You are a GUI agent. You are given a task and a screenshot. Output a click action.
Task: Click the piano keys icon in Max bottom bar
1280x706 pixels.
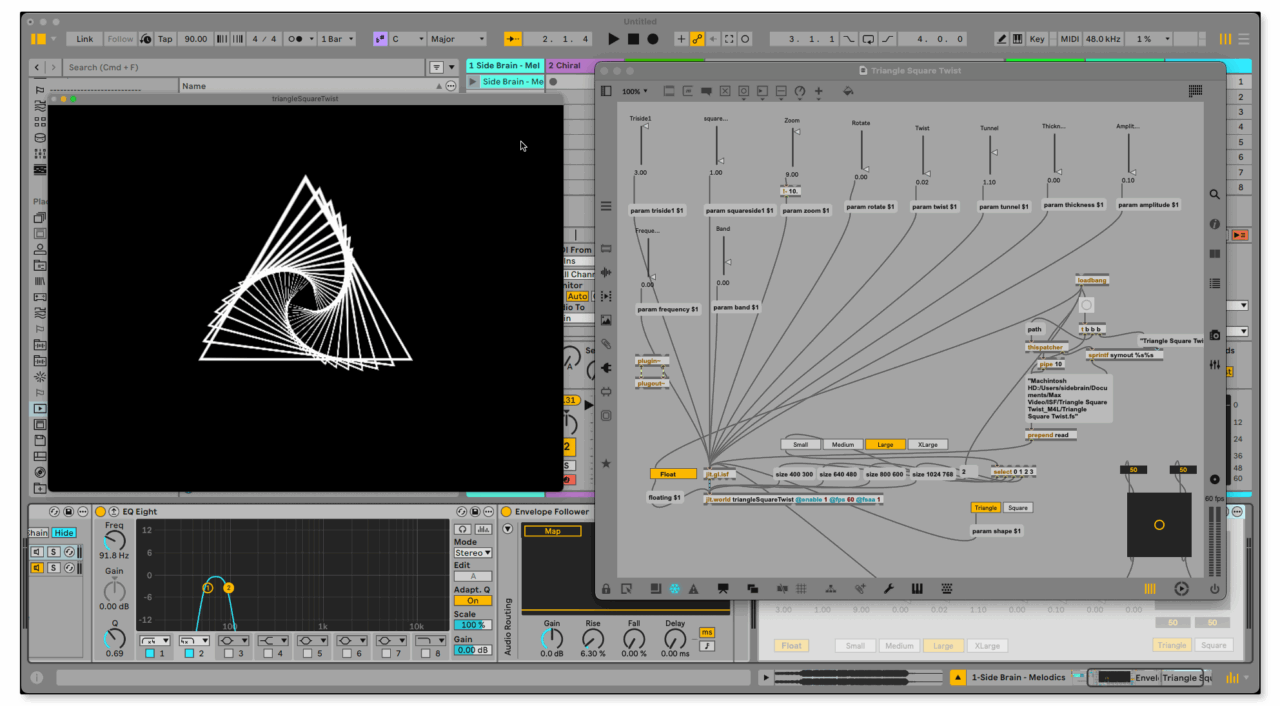click(917, 589)
